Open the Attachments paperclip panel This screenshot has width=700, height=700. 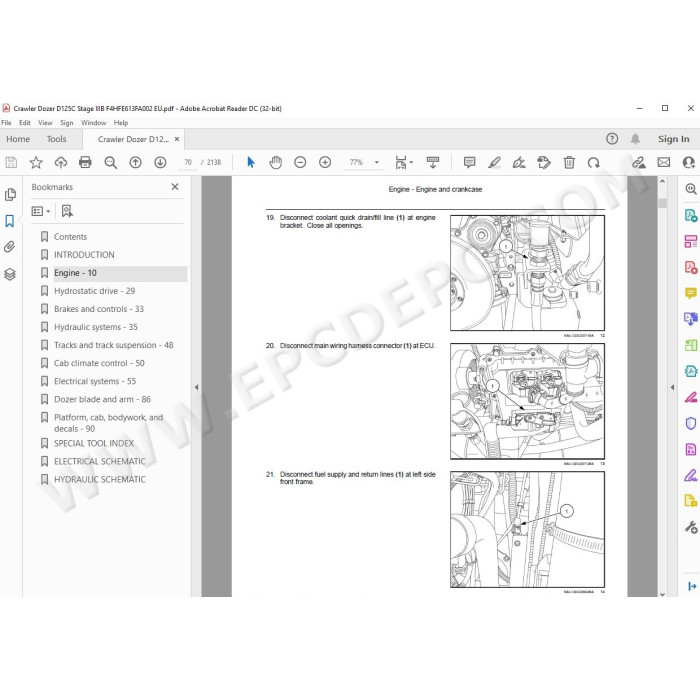(x=10, y=247)
